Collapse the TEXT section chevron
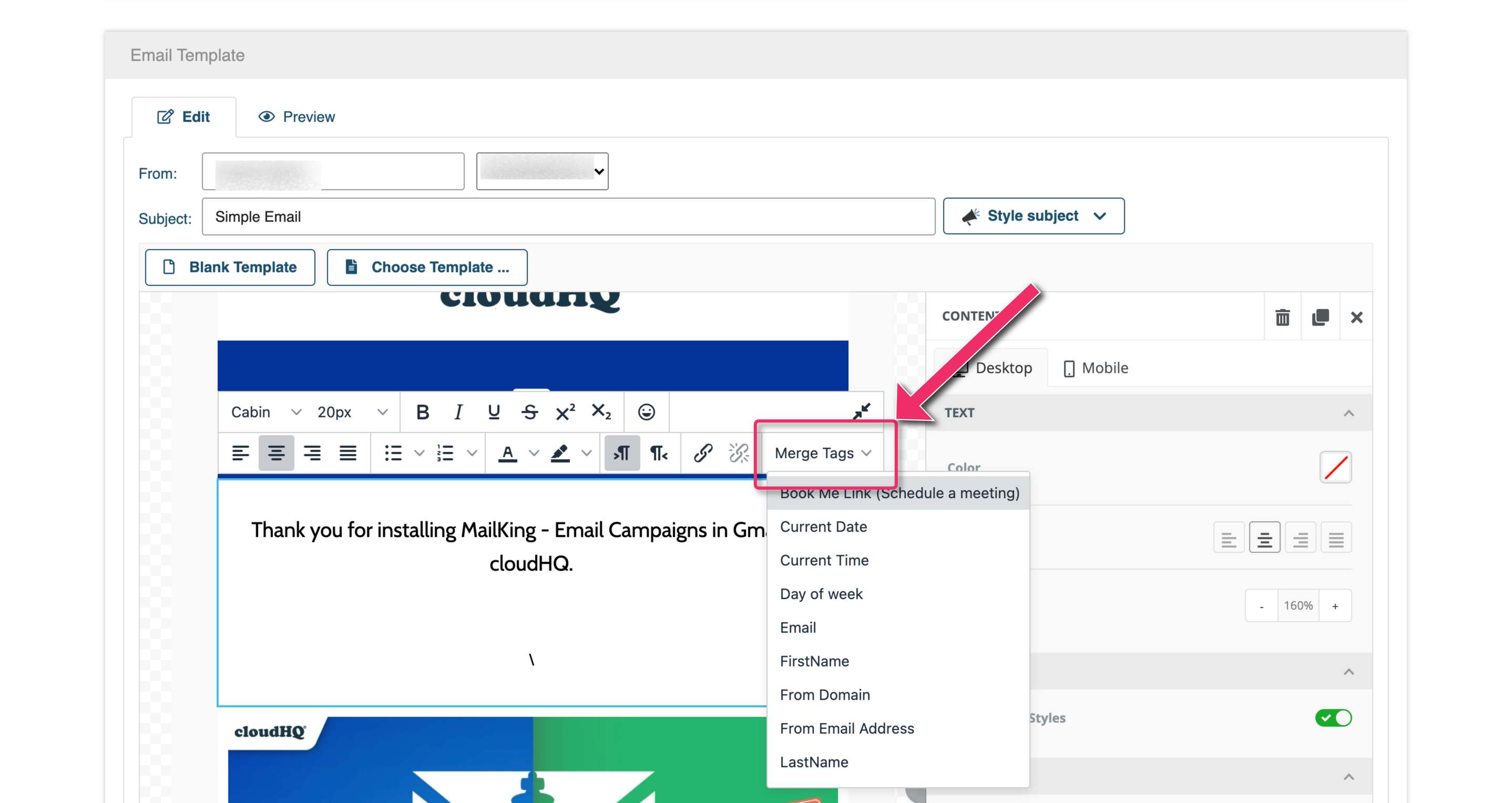 click(x=1348, y=413)
